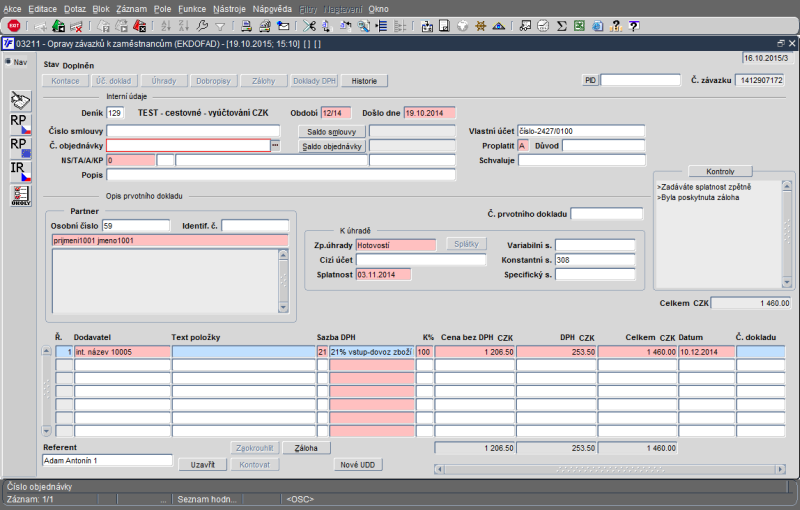
Task: Click the Historie button
Action: 364,81
